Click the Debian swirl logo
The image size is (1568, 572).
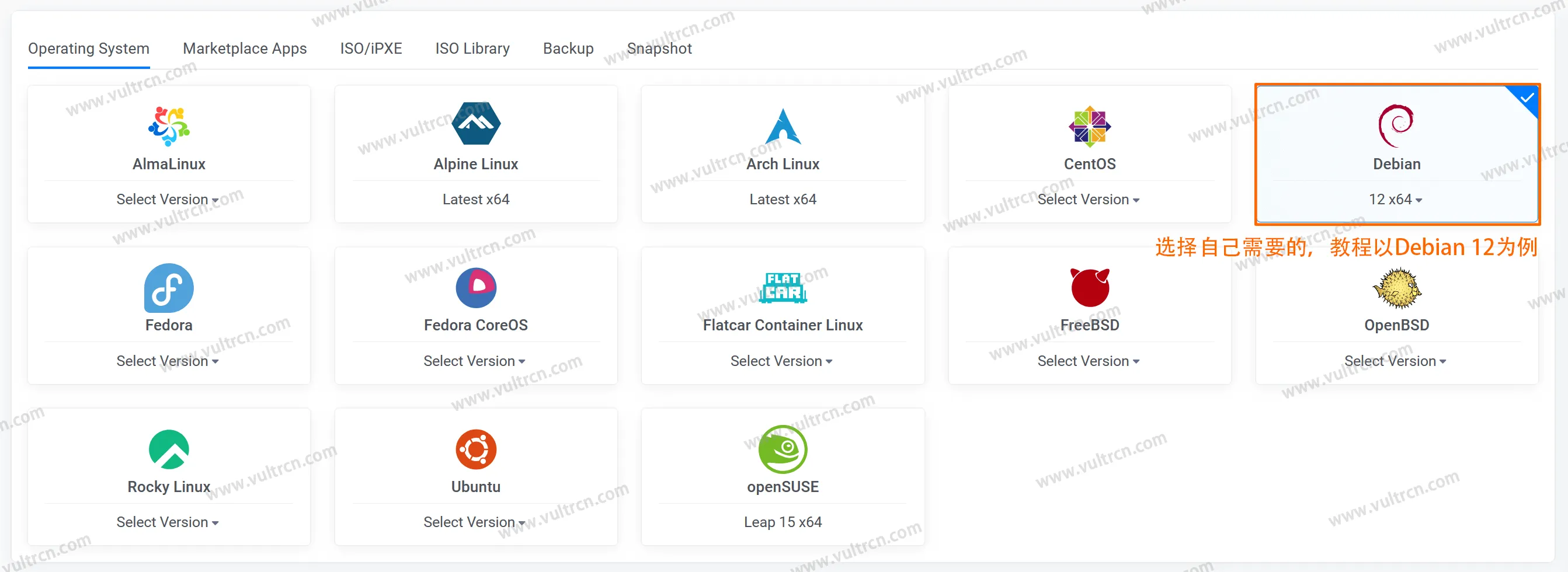click(x=1396, y=126)
